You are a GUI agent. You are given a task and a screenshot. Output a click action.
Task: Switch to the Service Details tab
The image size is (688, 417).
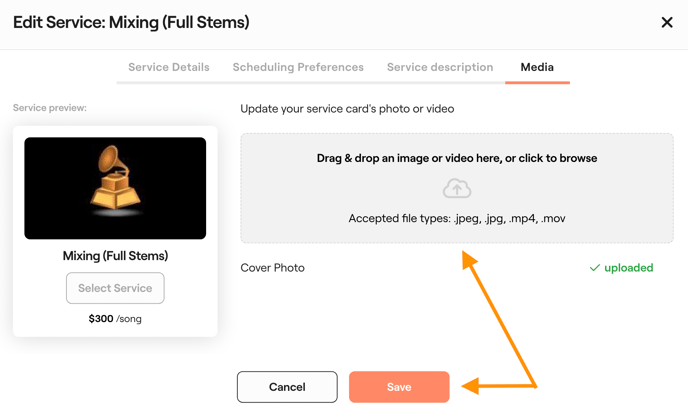[x=169, y=67]
